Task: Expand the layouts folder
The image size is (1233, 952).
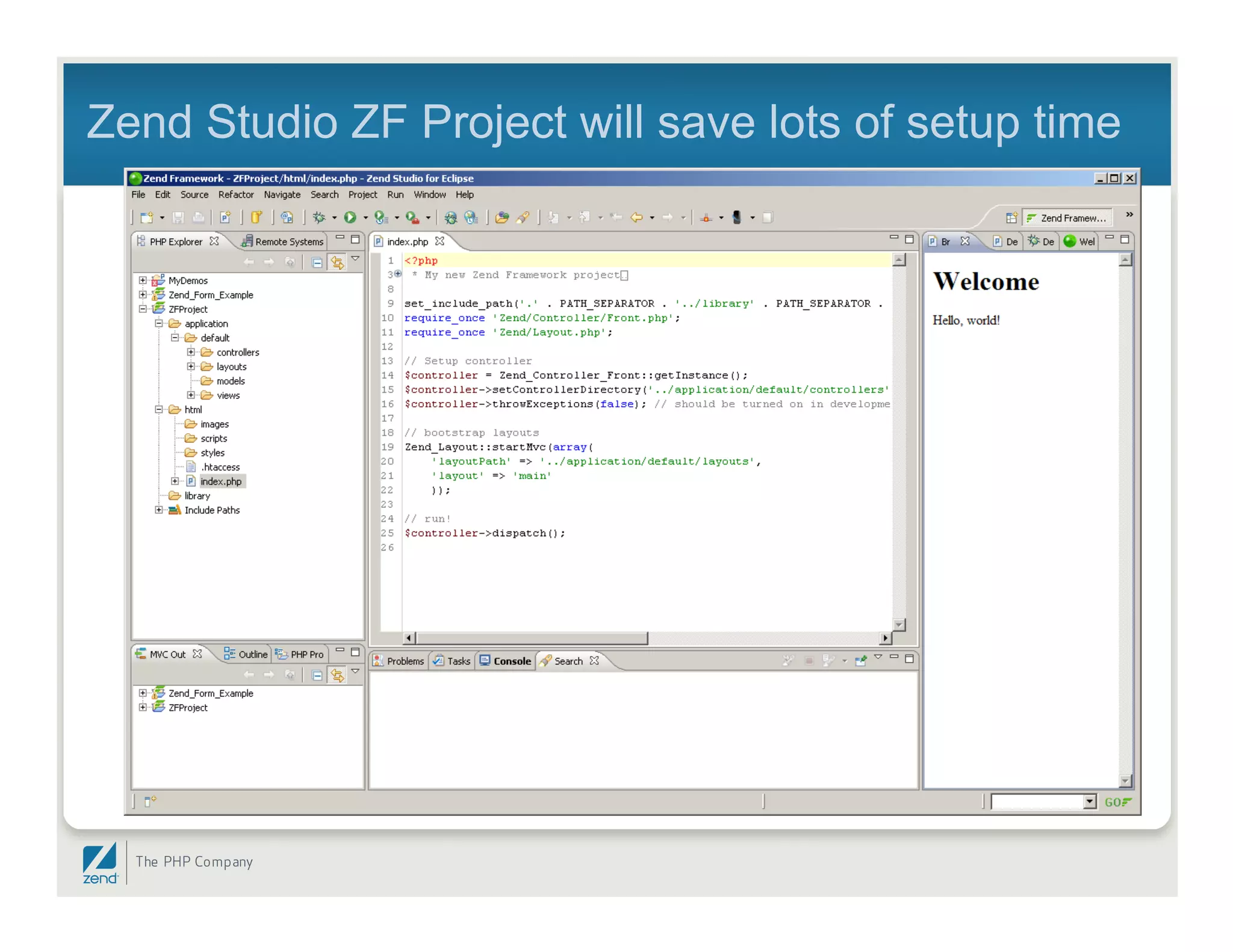Action: (x=191, y=366)
